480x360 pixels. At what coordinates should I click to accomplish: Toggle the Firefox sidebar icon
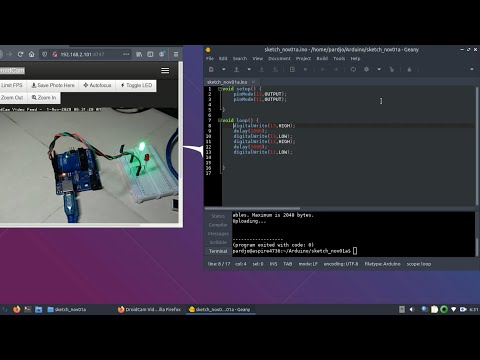tap(150, 54)
